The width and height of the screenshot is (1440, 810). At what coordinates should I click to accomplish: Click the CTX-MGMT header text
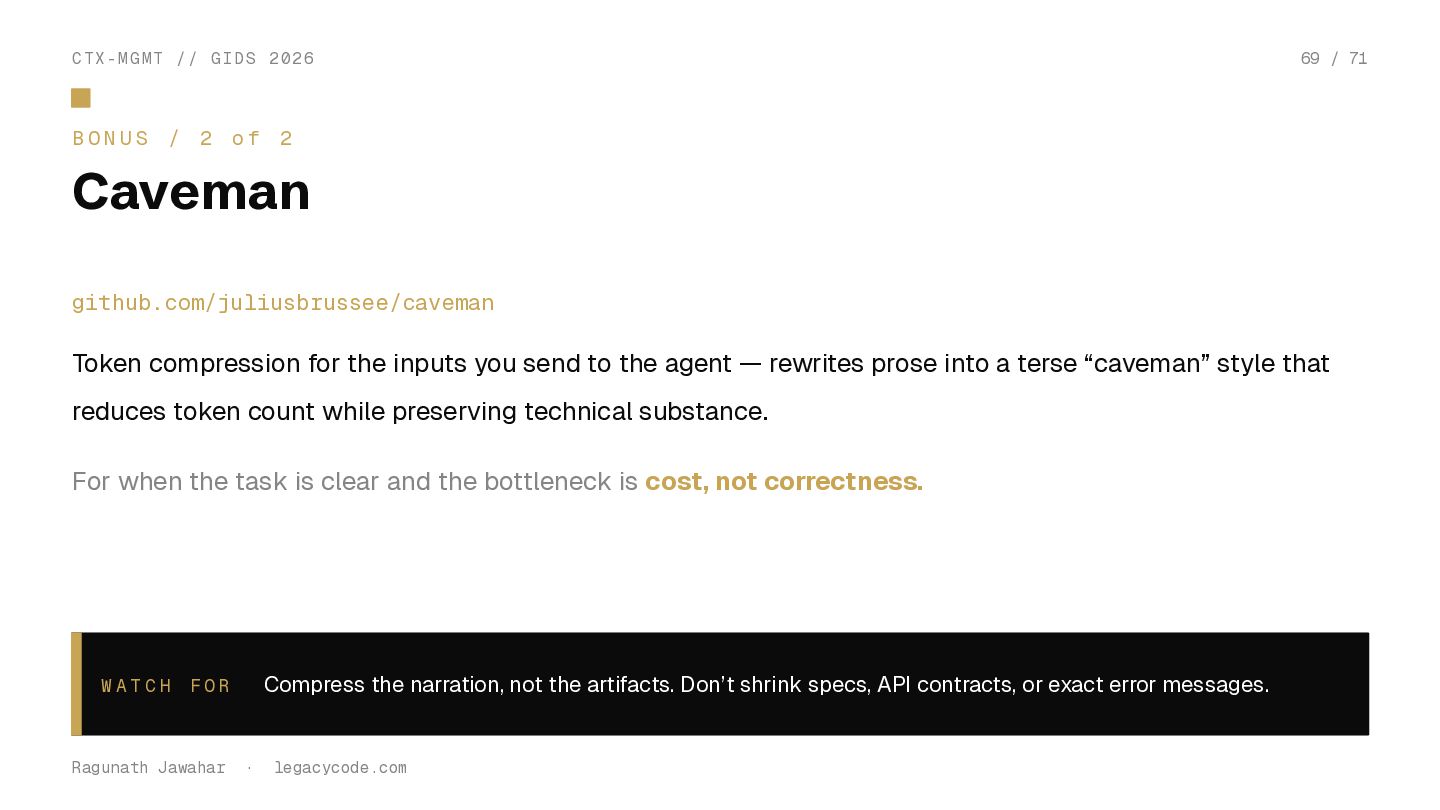click(118, 59)
